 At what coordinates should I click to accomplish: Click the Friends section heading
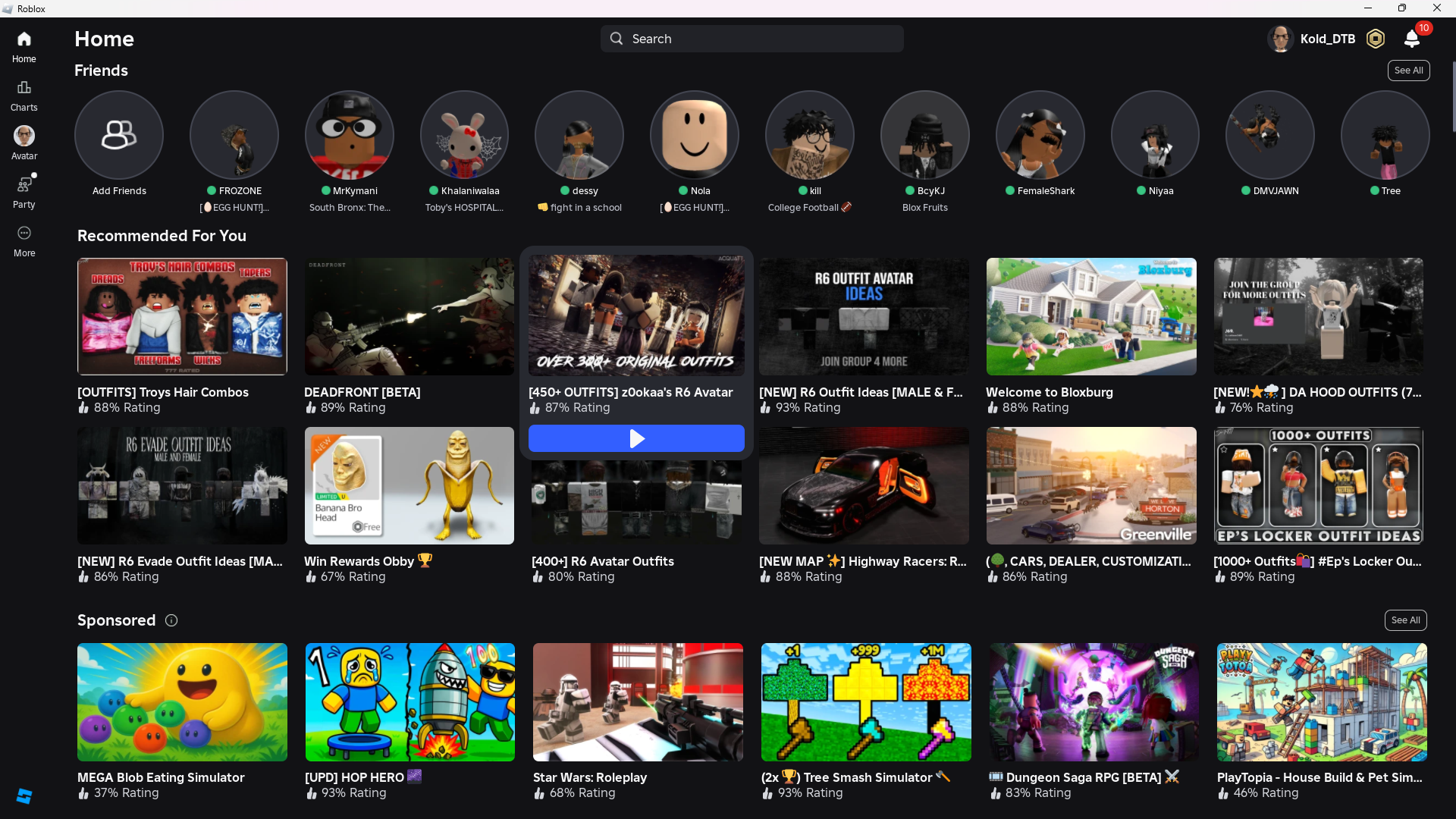(x=101, y=71)
